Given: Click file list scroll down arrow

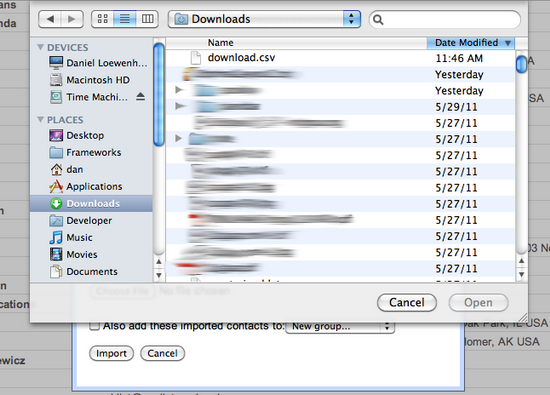Looking at the screenshot, I should tap(522, 274).
